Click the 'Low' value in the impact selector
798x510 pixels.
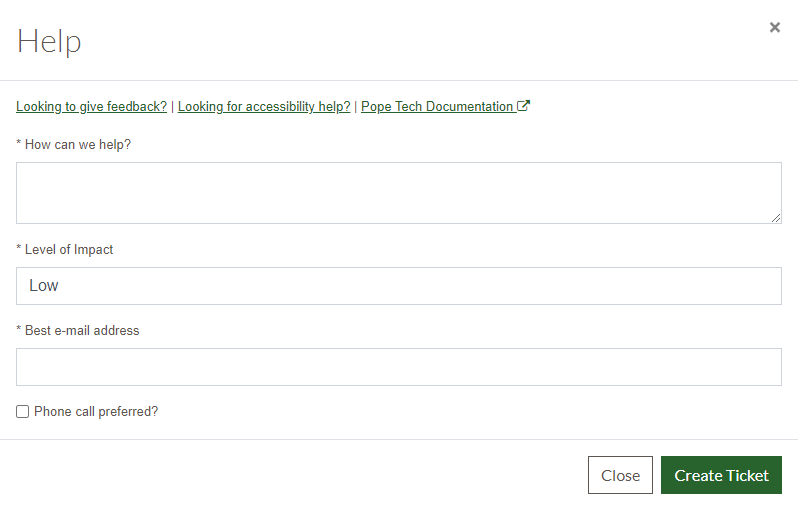(44, 286)
